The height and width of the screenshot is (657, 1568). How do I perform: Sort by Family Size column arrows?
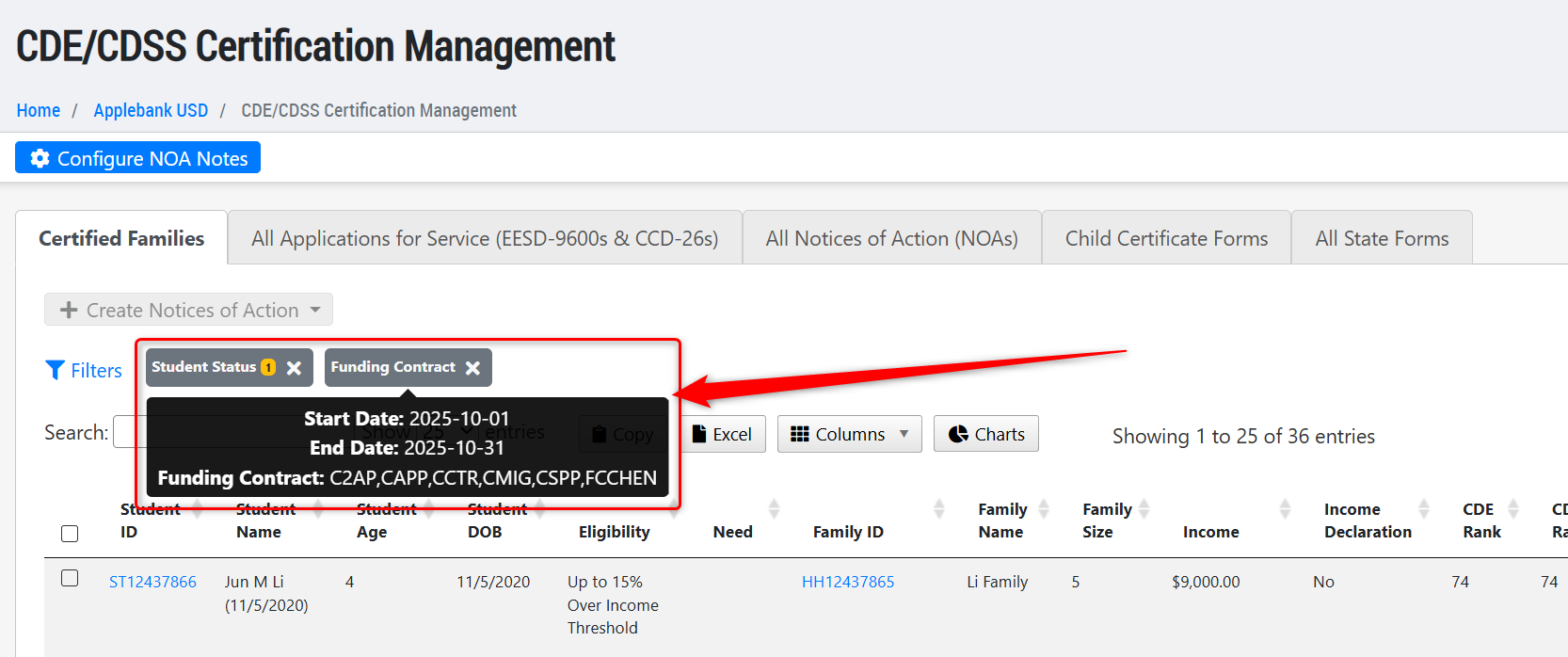point(1144,509)
